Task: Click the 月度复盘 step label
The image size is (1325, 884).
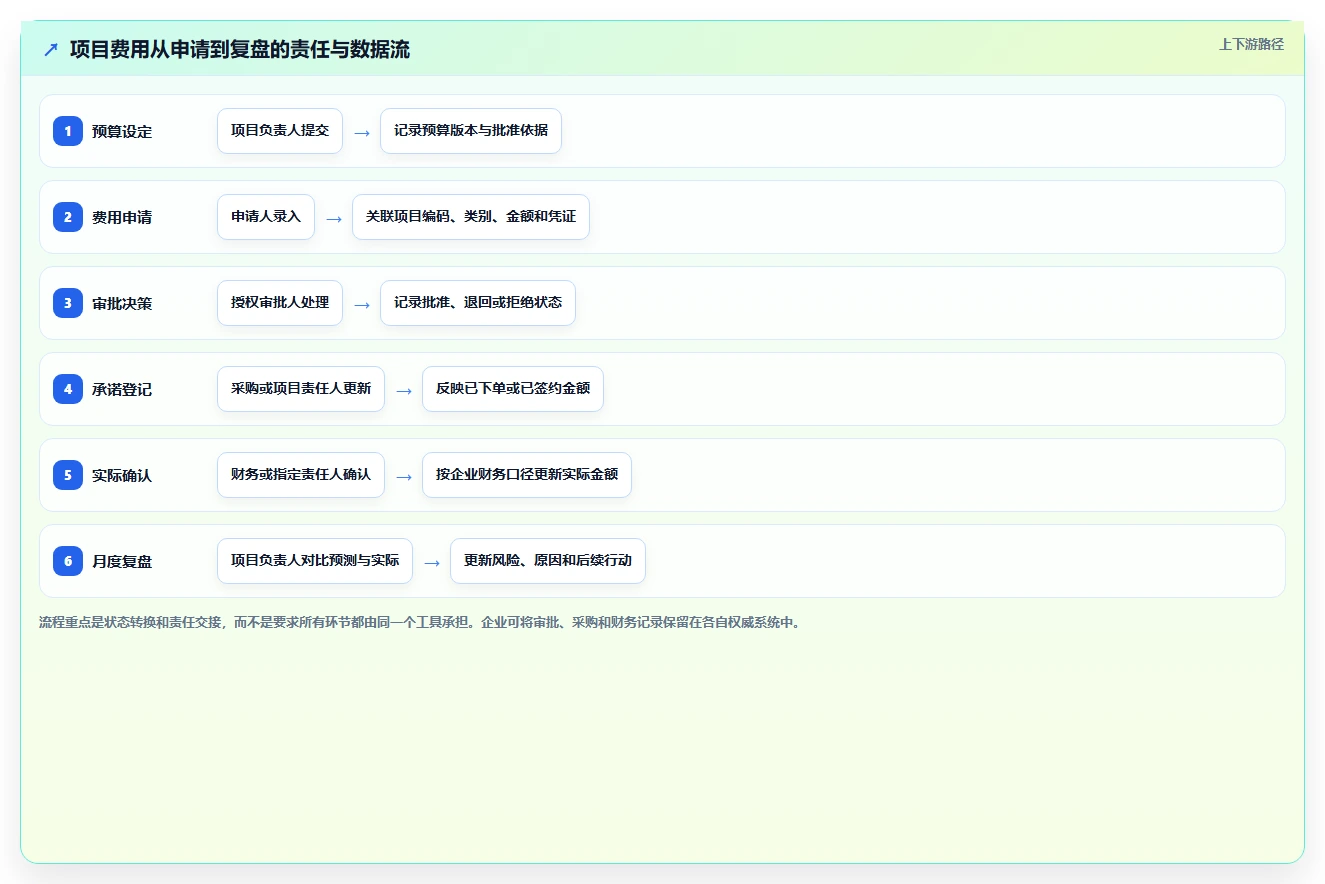Action: click(122, 562)
